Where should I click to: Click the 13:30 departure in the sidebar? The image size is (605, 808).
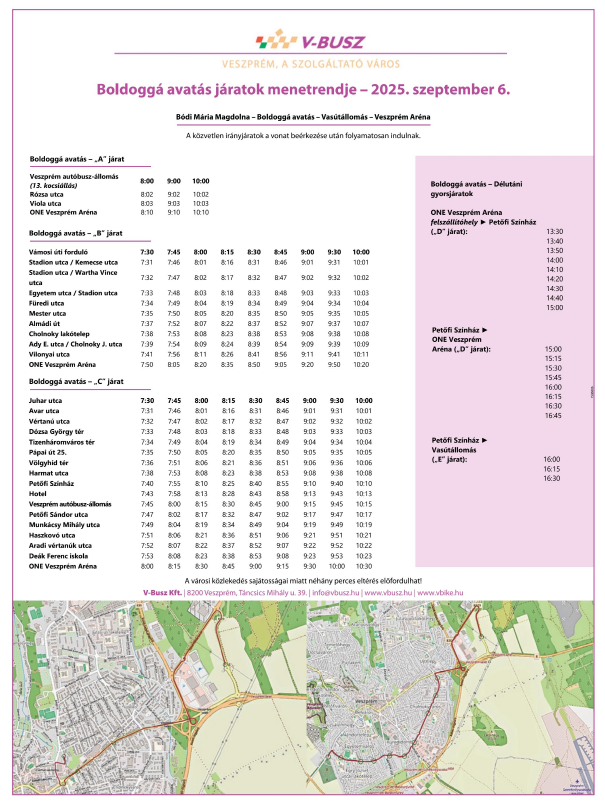[x=553, y=231]
